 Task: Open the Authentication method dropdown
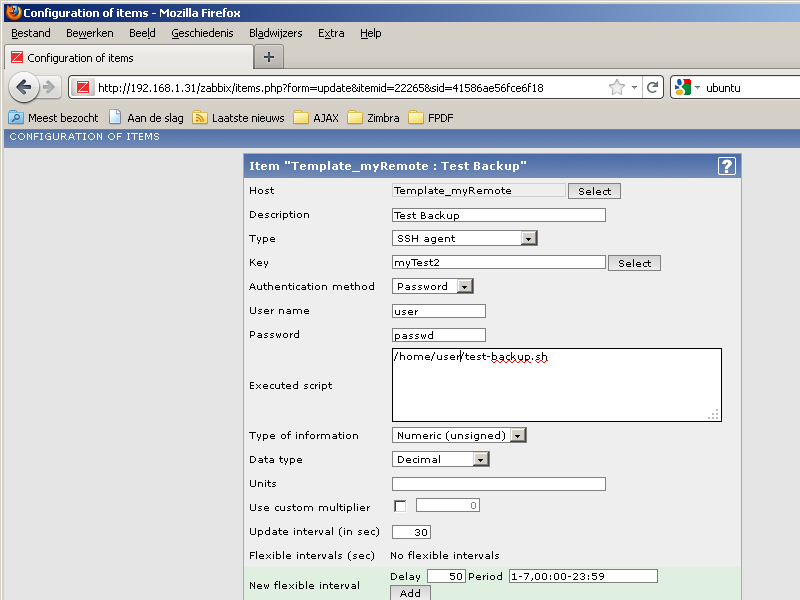(433, 287)
